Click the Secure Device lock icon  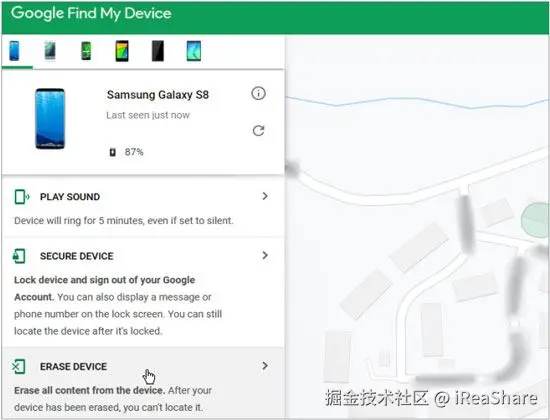19,256
